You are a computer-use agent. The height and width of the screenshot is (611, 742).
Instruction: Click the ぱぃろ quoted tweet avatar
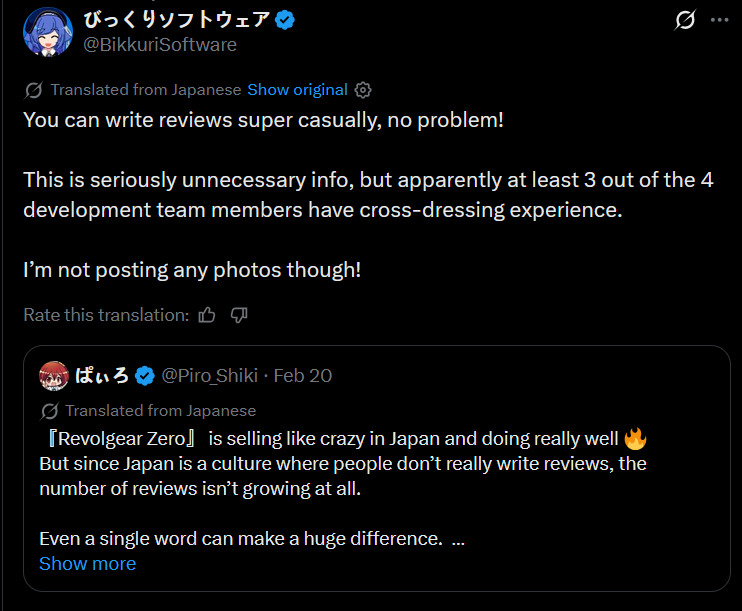[x=53, y=375]
